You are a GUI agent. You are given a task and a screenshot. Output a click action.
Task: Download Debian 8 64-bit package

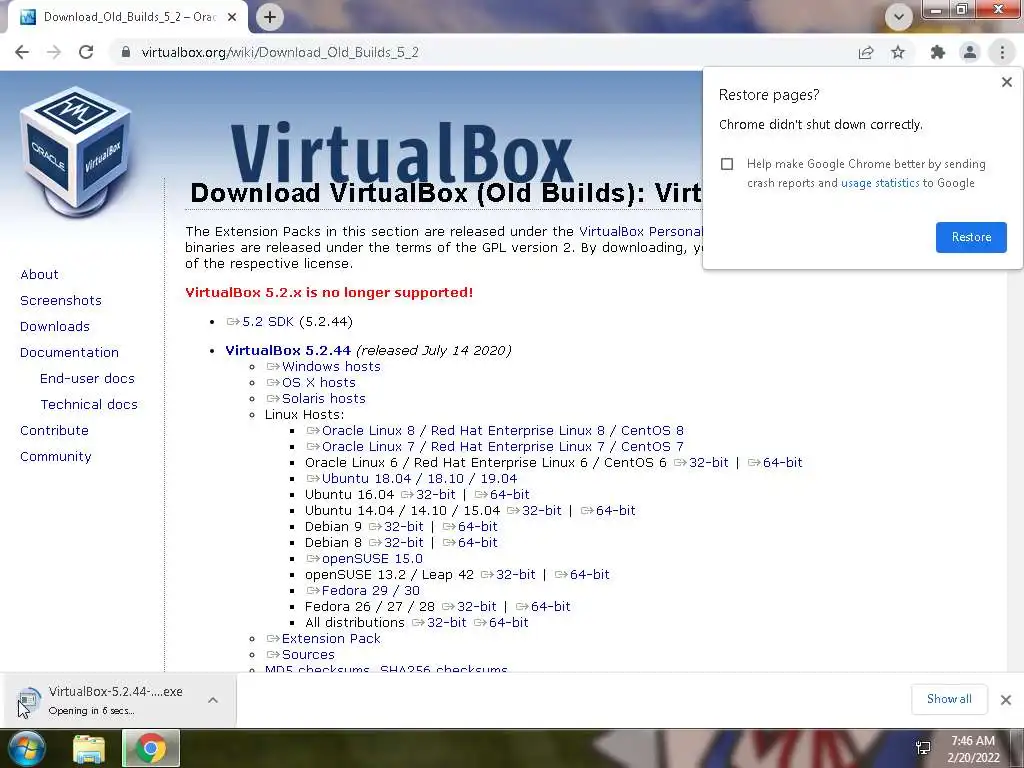point(470,543)
